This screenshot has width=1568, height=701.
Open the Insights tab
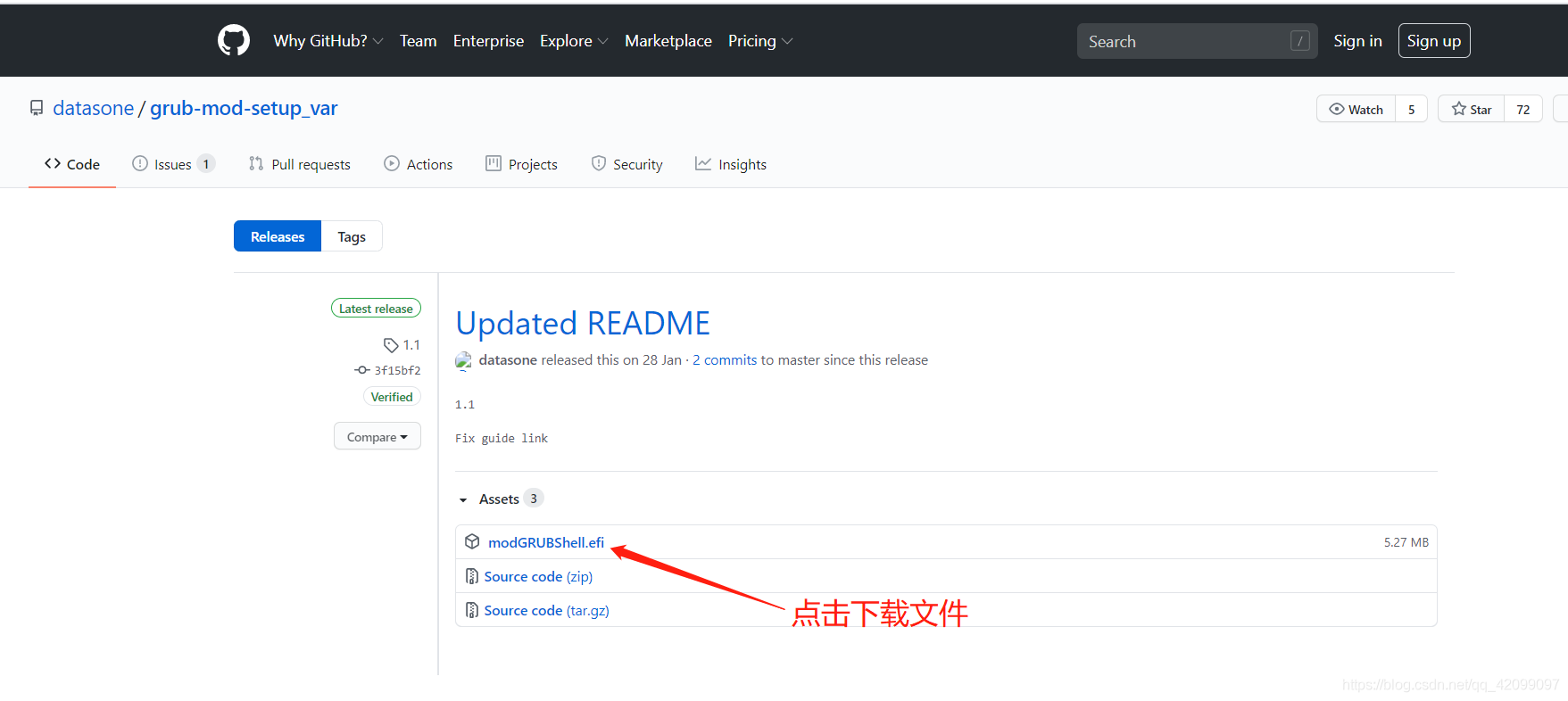click(731, 164)
